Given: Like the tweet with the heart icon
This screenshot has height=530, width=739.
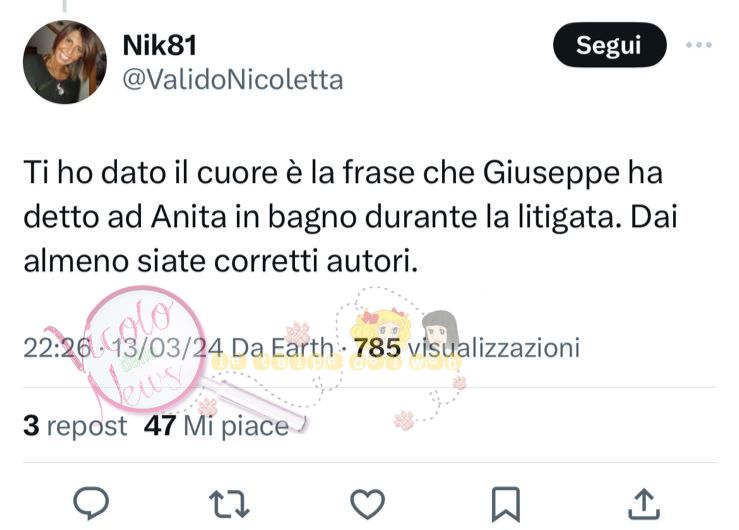Looking at the screenshot, I should 368,504.
